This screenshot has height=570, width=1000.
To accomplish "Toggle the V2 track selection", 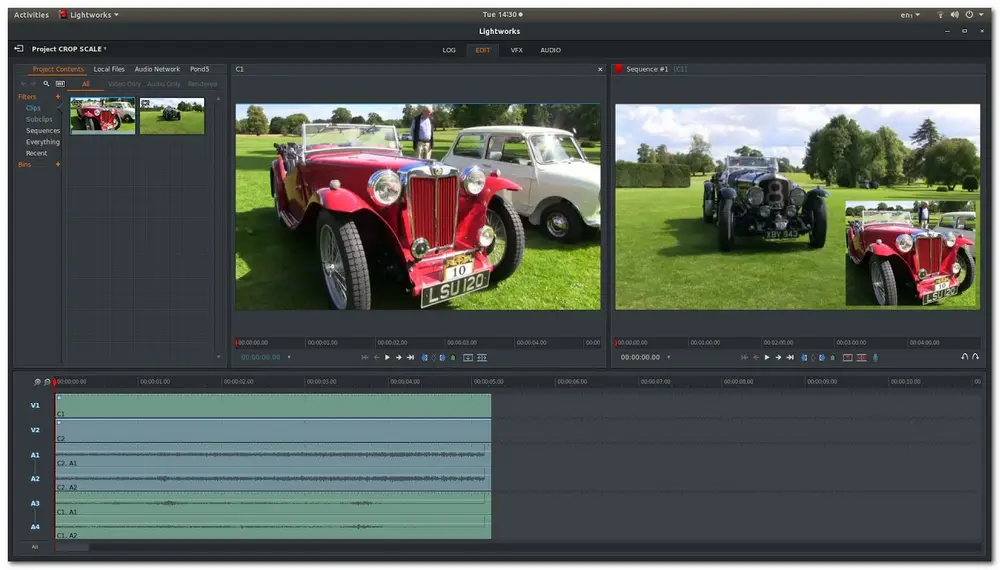I will point(35,430).
